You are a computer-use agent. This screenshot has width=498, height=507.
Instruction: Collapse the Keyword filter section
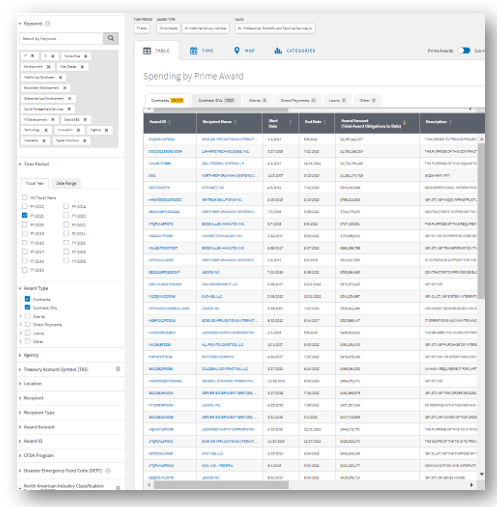(20, 23)
